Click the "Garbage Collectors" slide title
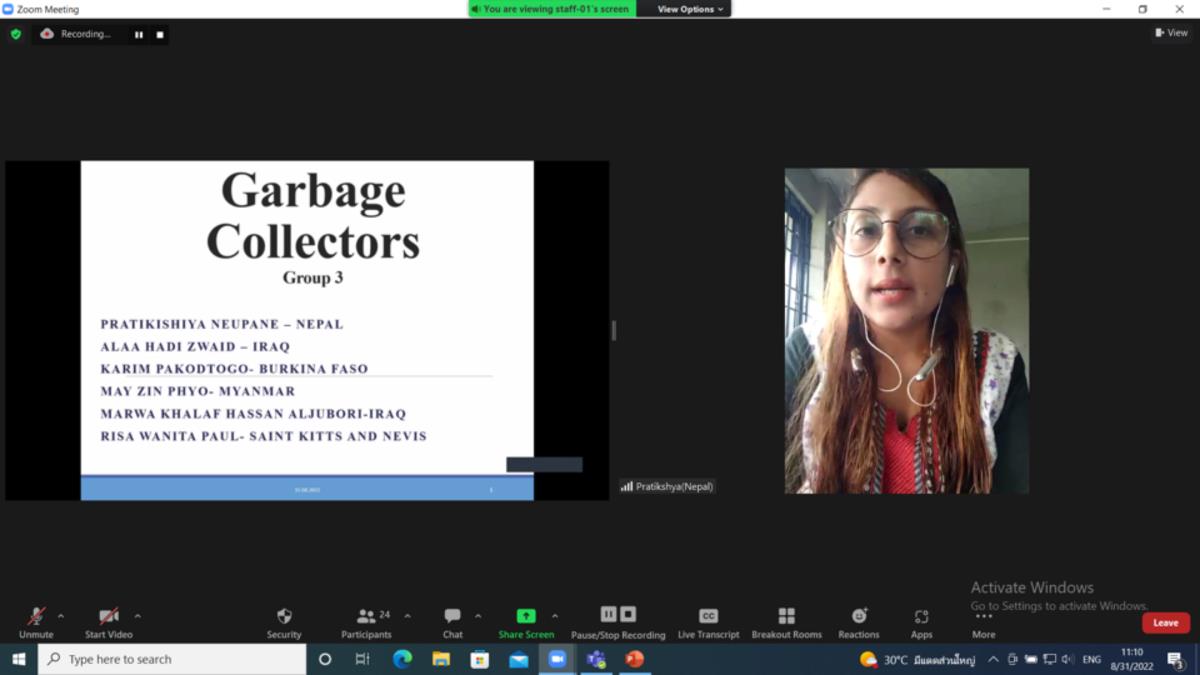This screenshot has height=675, width=1200. click(313, 215)
